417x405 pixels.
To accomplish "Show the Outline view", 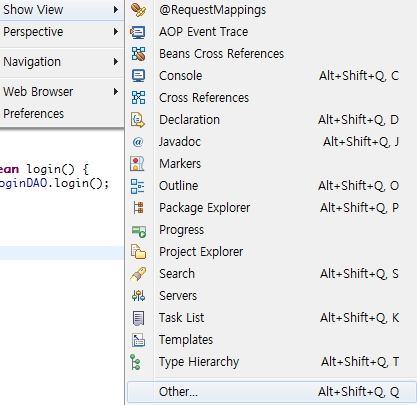I will [x=272, y=186].
